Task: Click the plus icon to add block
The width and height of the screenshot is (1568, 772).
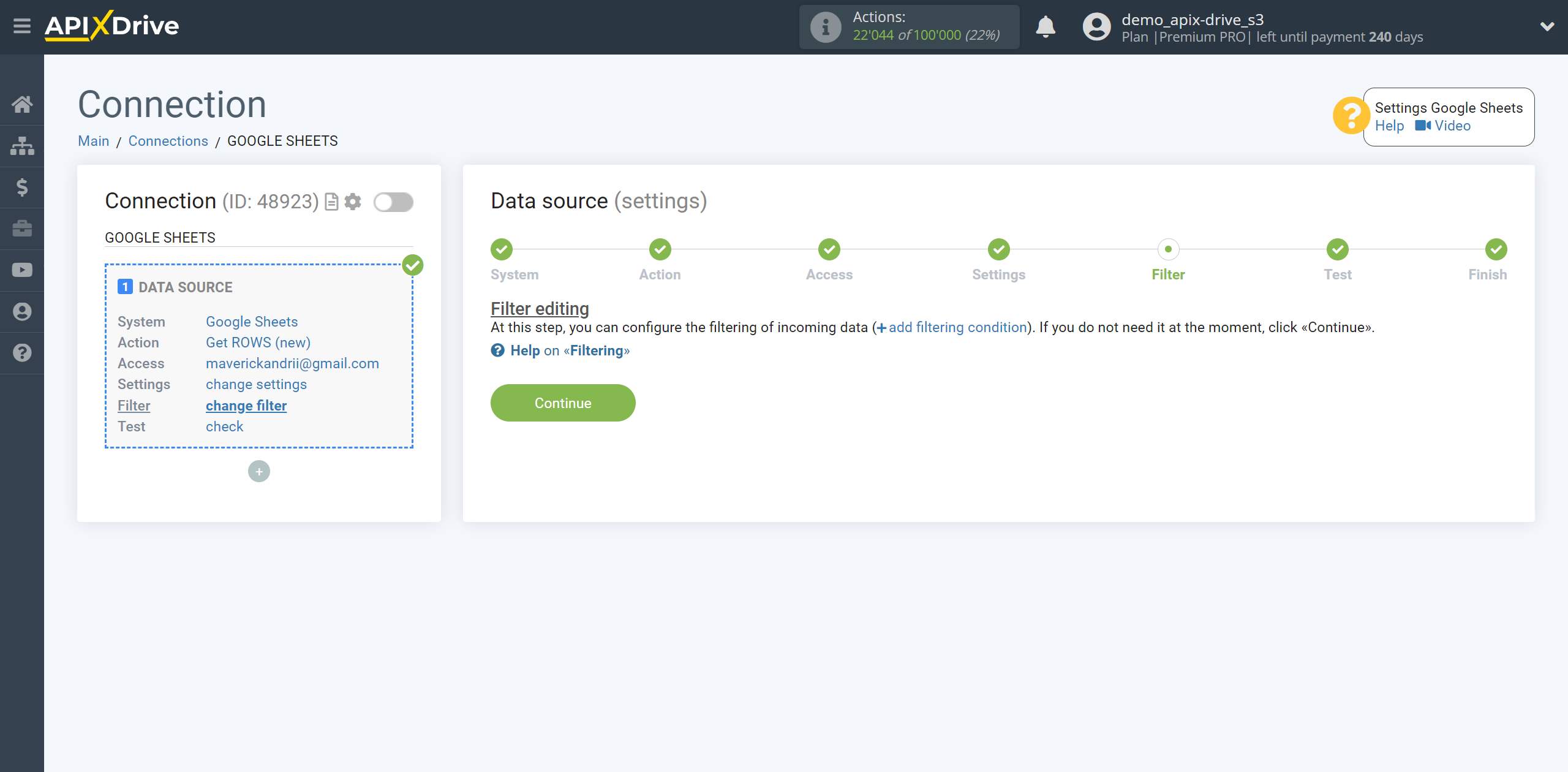Action: [259, 471]
